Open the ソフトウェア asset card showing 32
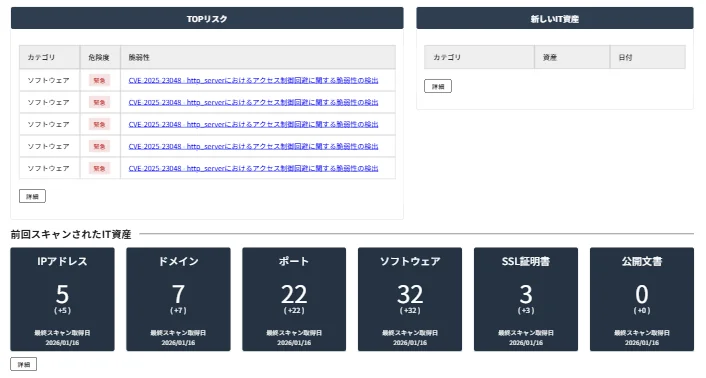This screenshot has height=378, width=706. (410, 299)
